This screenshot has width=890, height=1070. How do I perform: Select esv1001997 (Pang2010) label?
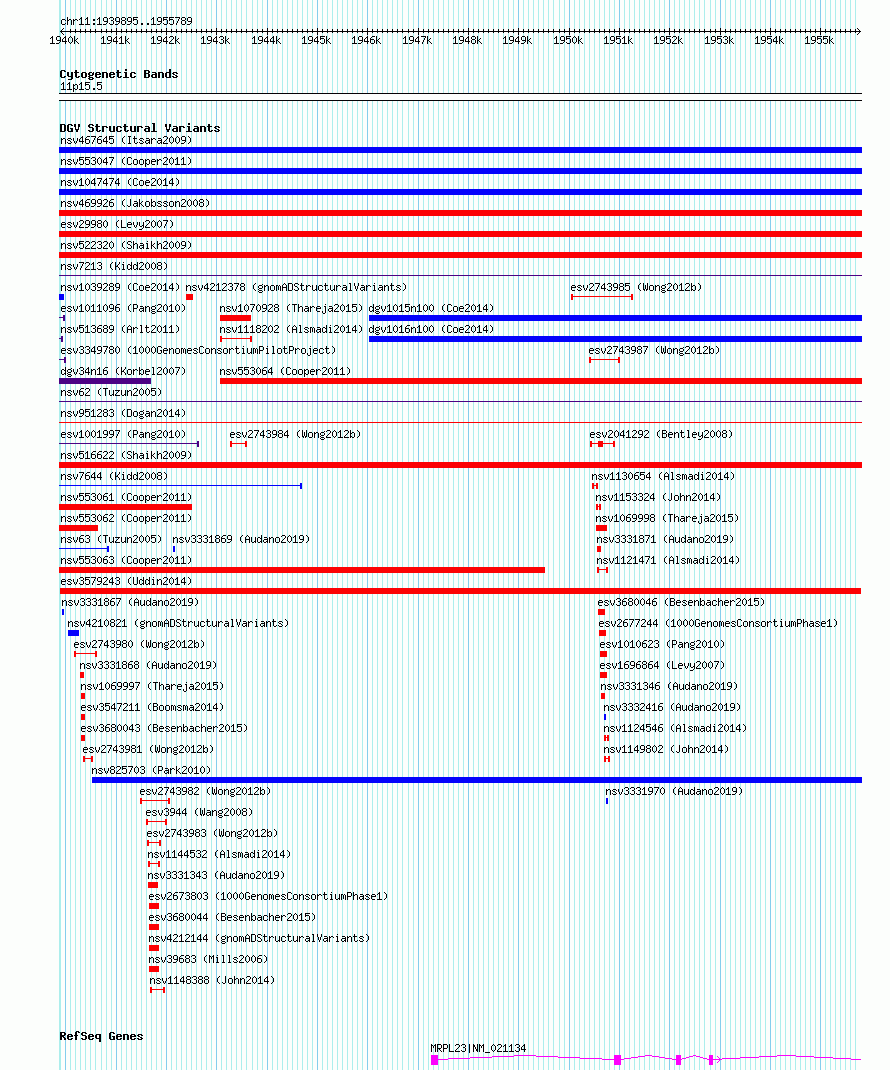pos(123,434)
